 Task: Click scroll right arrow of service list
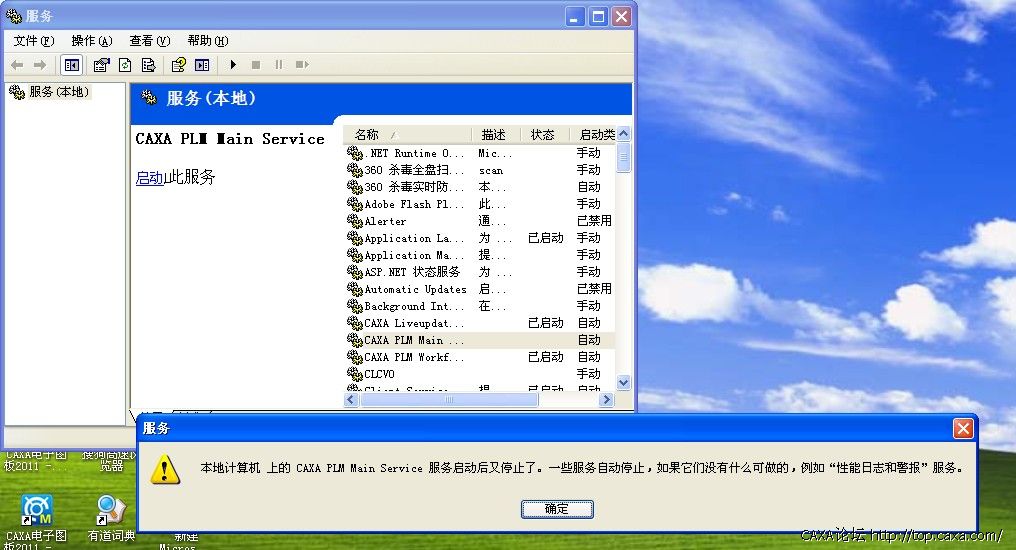(606, 400)
